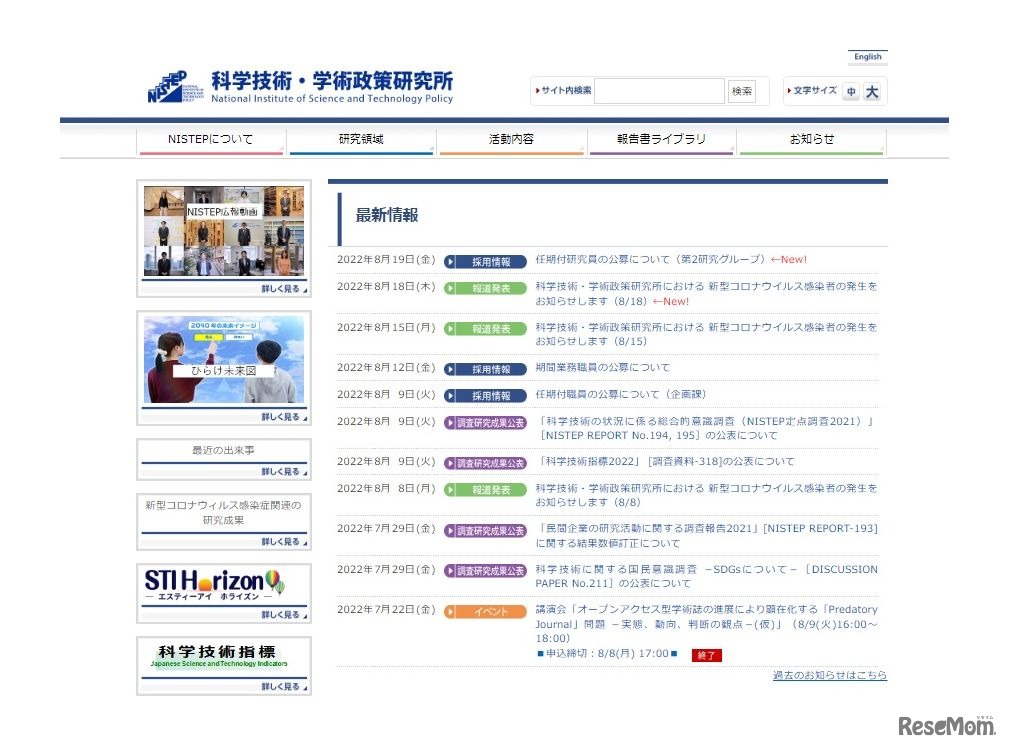Click the イベント badge on July 22 entry

coord(487,611)
